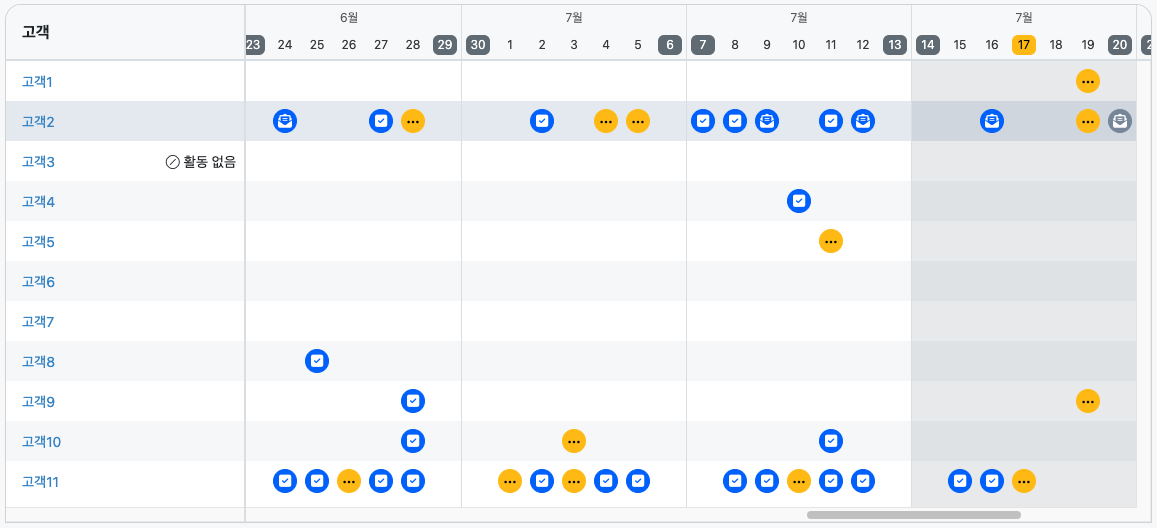1157x528 pixels.
Task: Click 고객11's yellow ellipsis icon on June 26
Action: click(x=349, y=481)
